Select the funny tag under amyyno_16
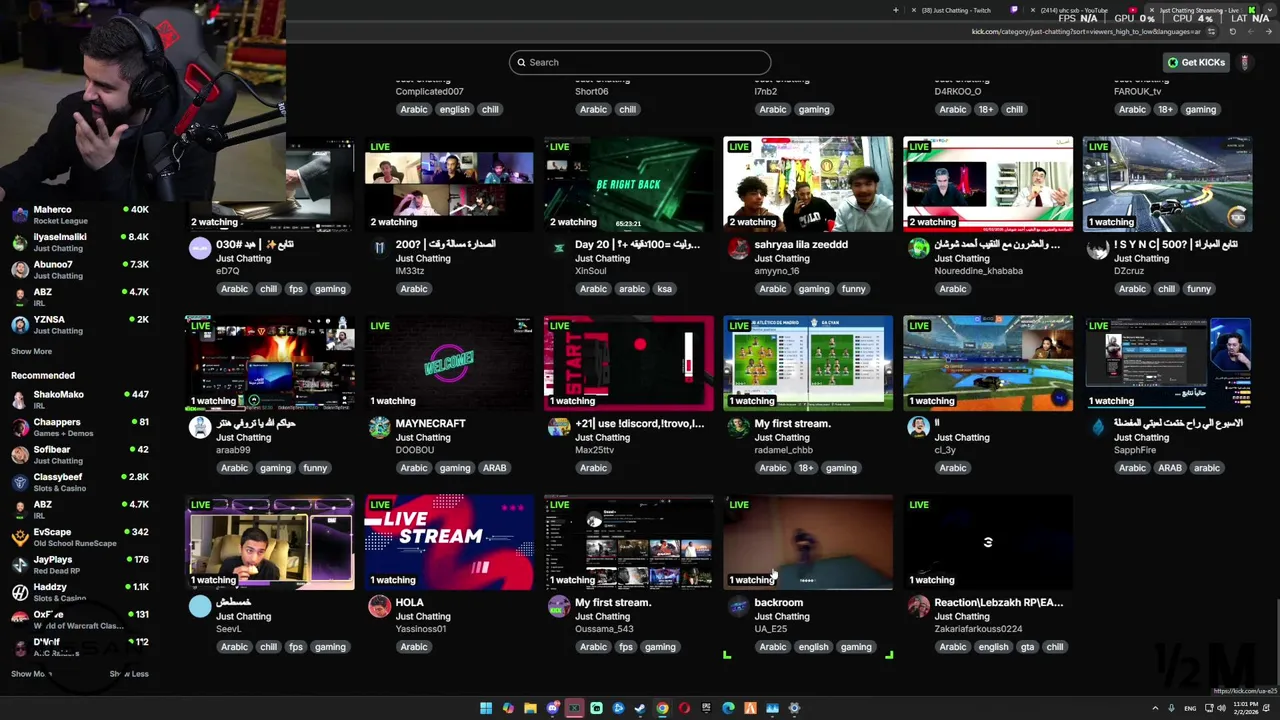Image resolution: width=1280 pixels, height=720 pixels. [x=853, y=289]
